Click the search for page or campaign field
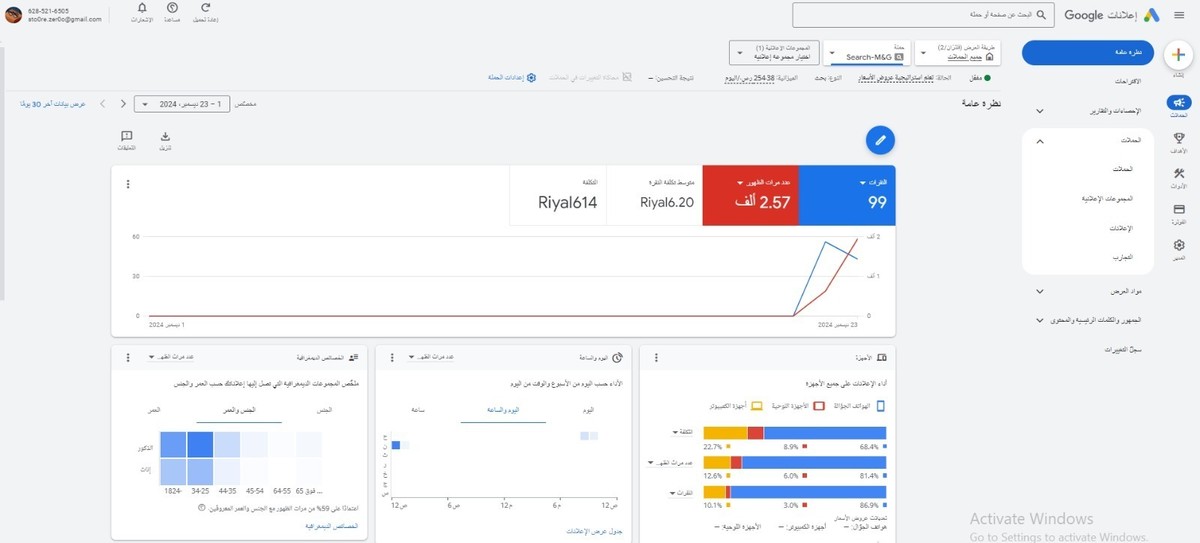This screenshot has width=1200, height=543. [x=920, y=15]
